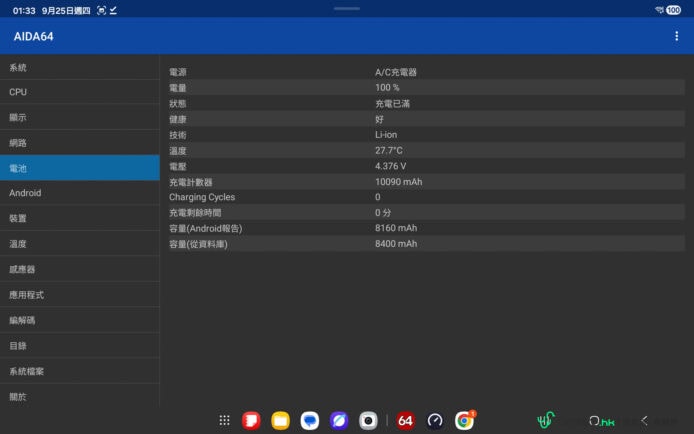Select the 容量(從資料庫) 8400 mAh row

tap(426, 244)
